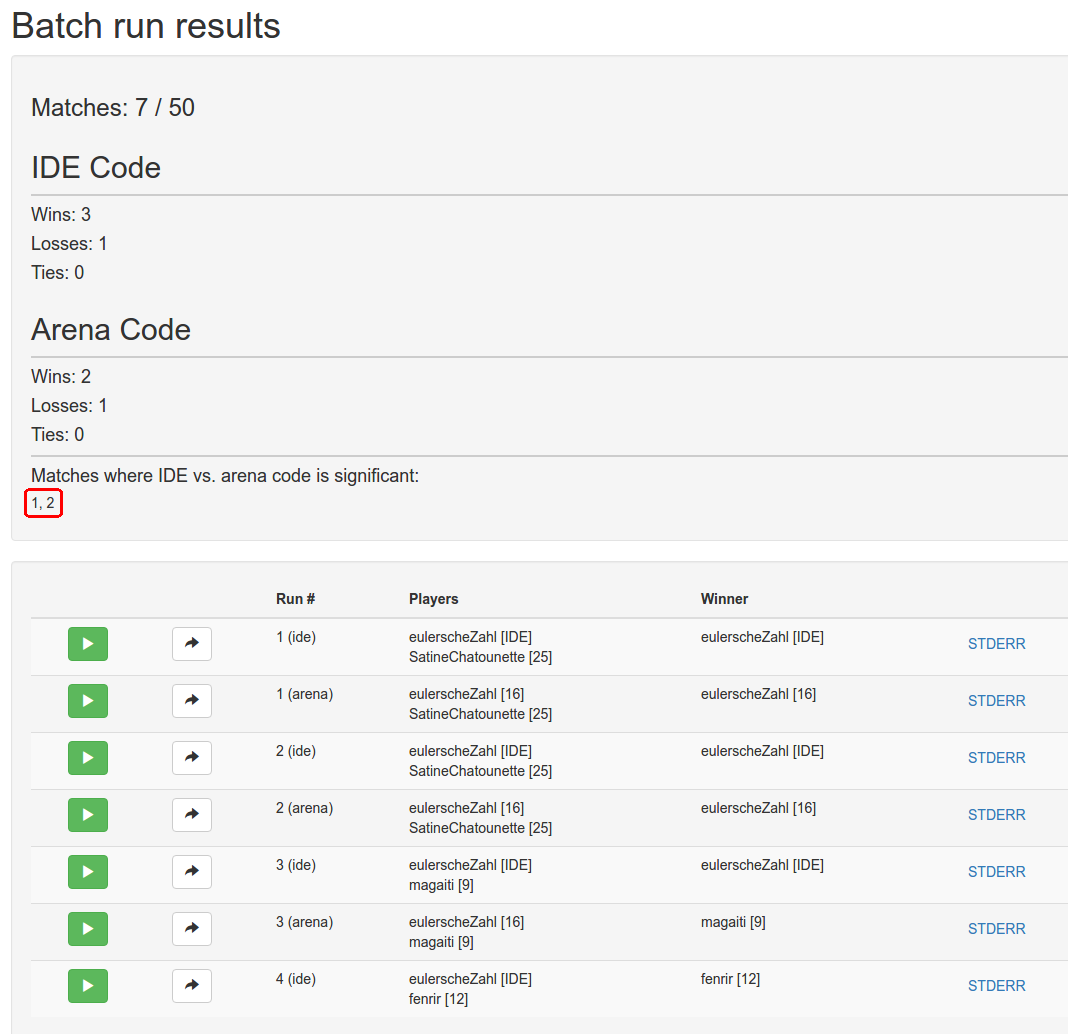
Task: Open STDERR link for run 2 (ide)
Action: [x=996, y=758]
